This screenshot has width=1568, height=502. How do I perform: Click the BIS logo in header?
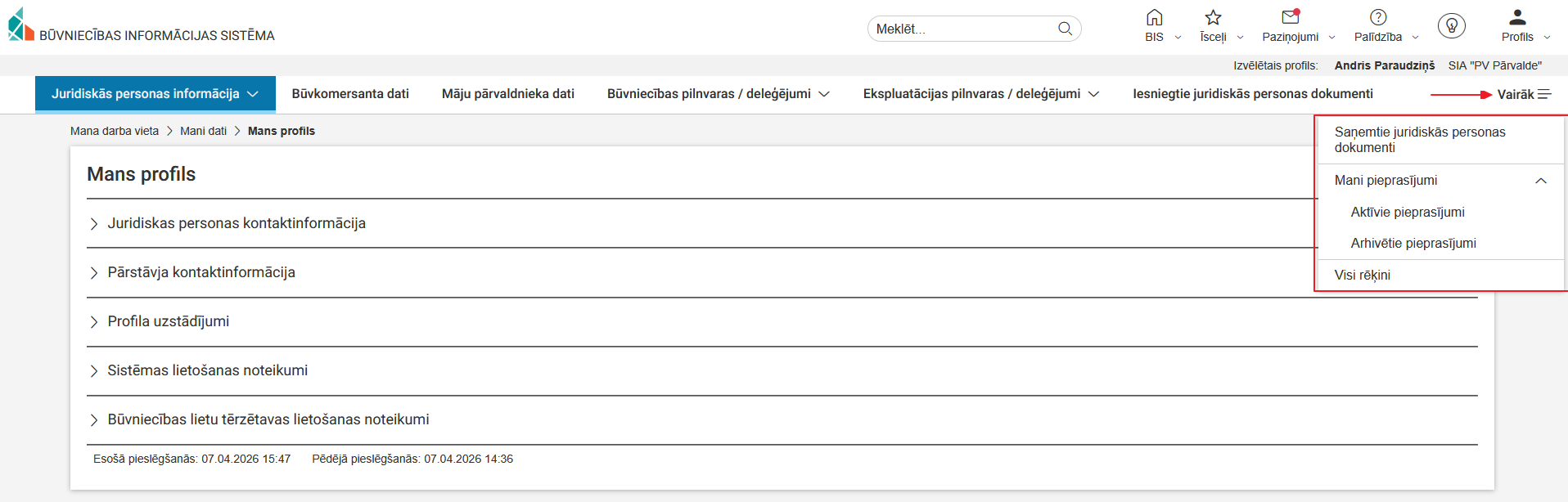click(x=21, y=25)
